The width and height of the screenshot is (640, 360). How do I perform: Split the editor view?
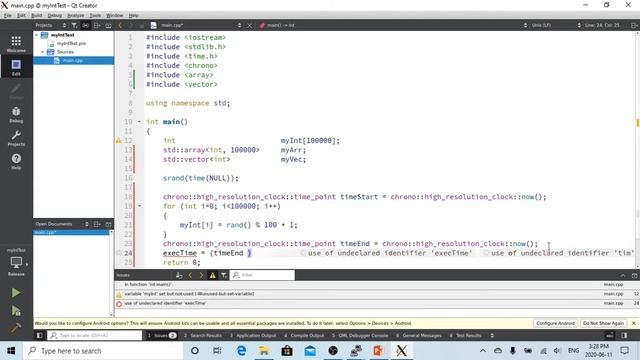click(634, 25)
